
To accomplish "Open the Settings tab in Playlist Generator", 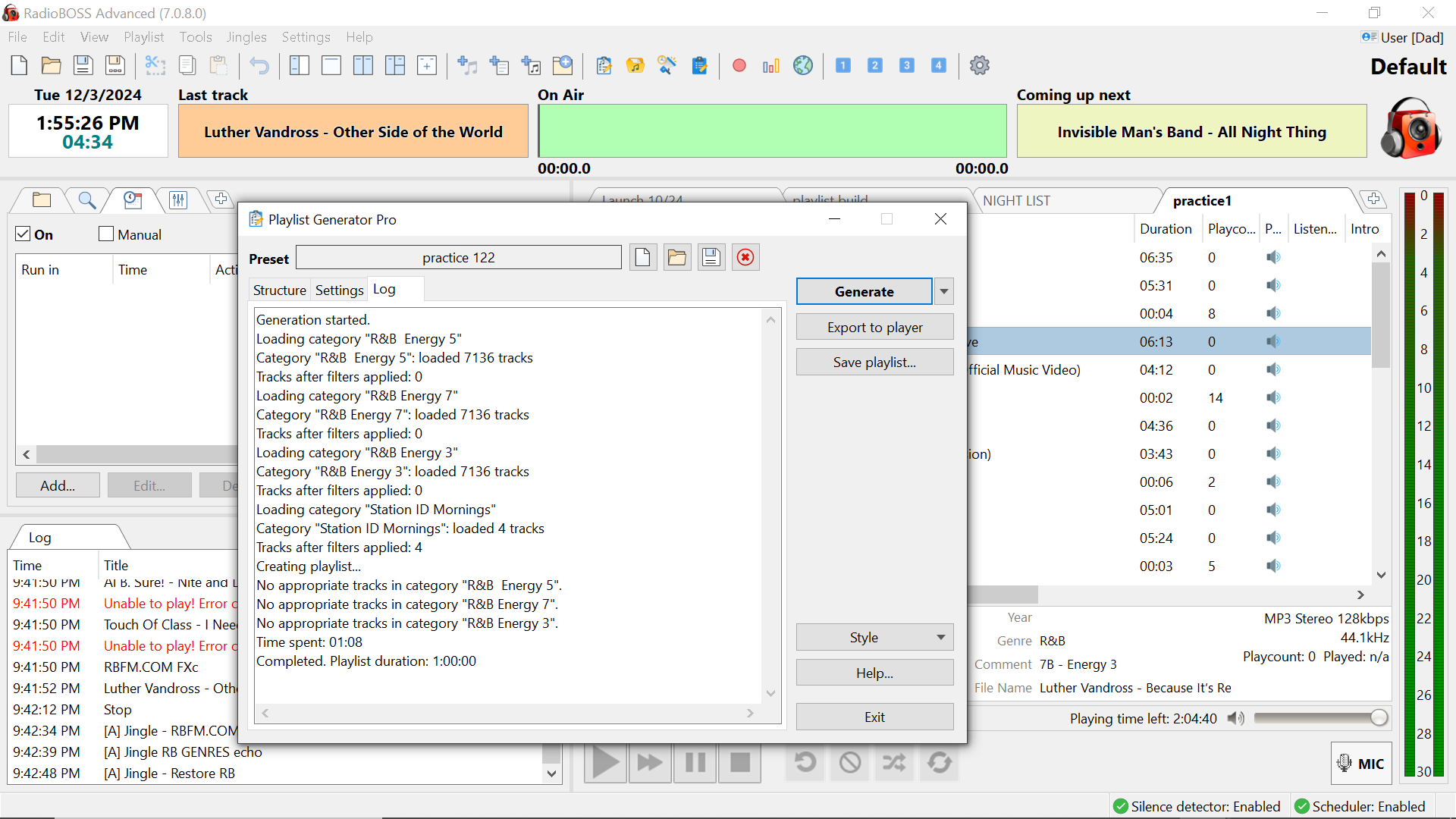I will point(339,289).
